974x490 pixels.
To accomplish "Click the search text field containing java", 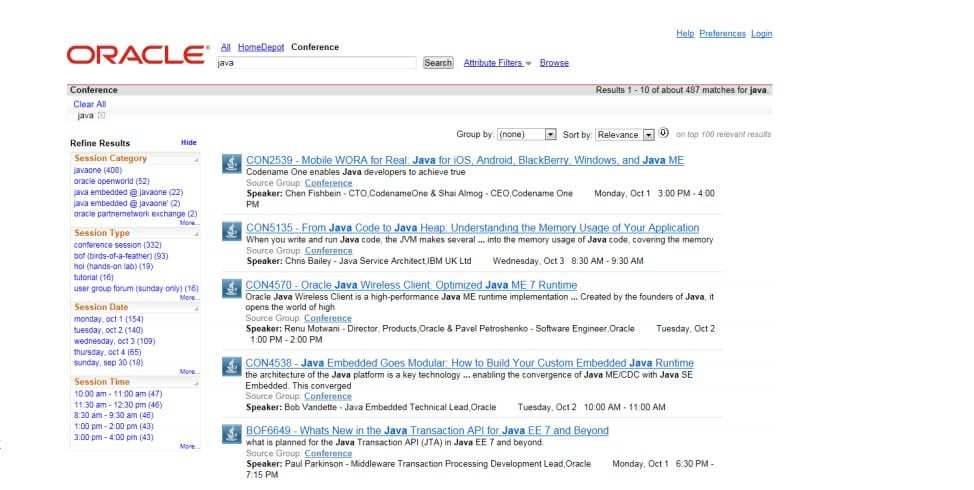I will (x=316, y=63).
